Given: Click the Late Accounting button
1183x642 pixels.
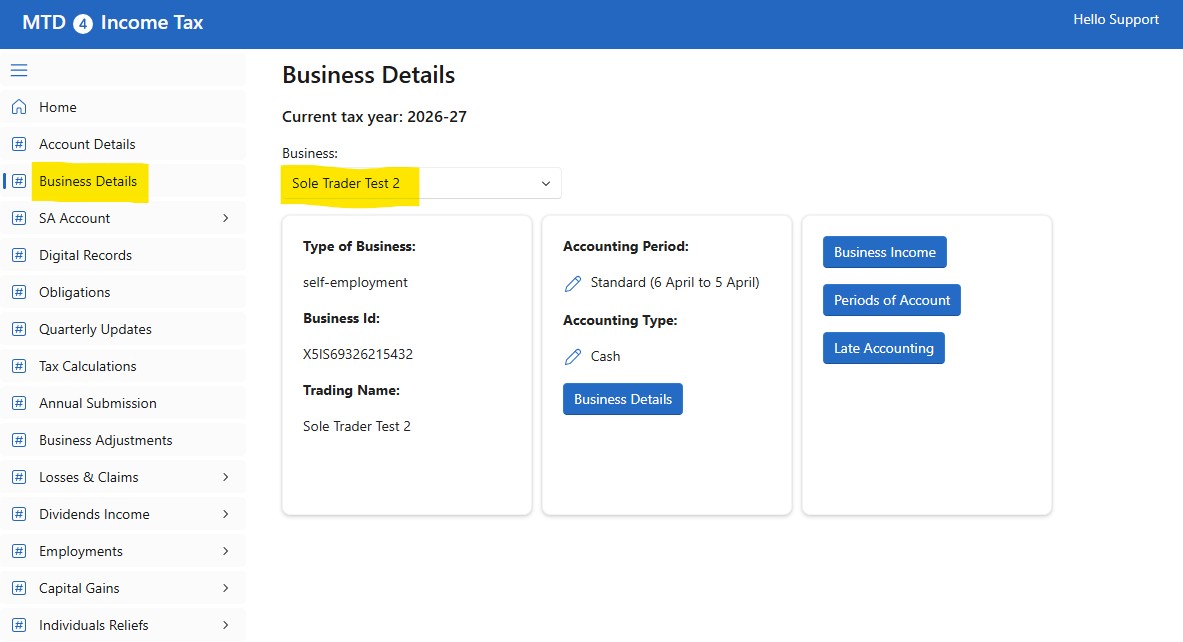Looking at the screenshot, I should (883, 348).
